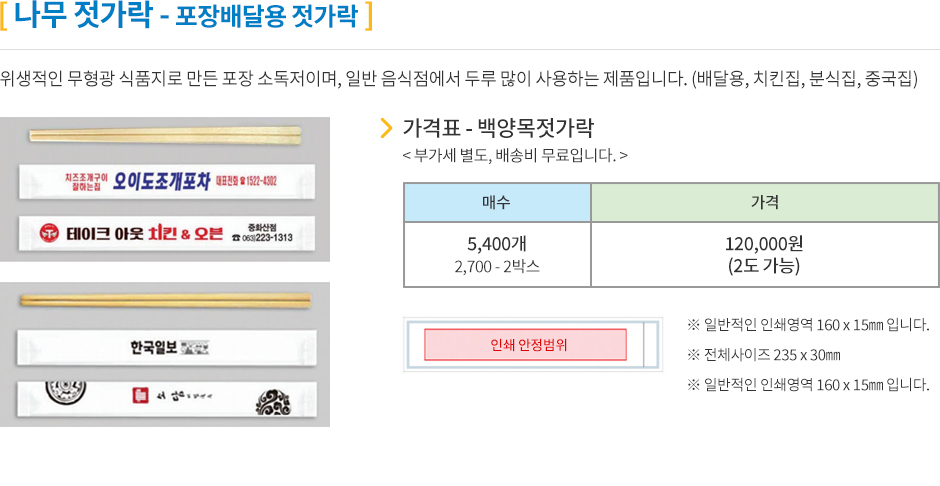Click the red square stamp logo on wrapper
Screen dimensions: 940x486
tap(140, 396)
